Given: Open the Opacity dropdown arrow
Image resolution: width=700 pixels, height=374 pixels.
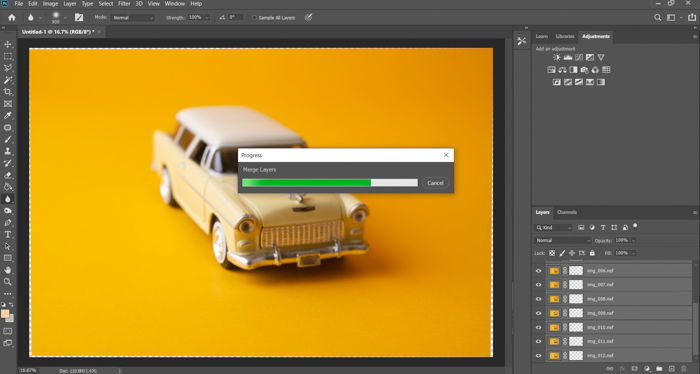Looking at the screenshot, I should [x=633, y=241].
